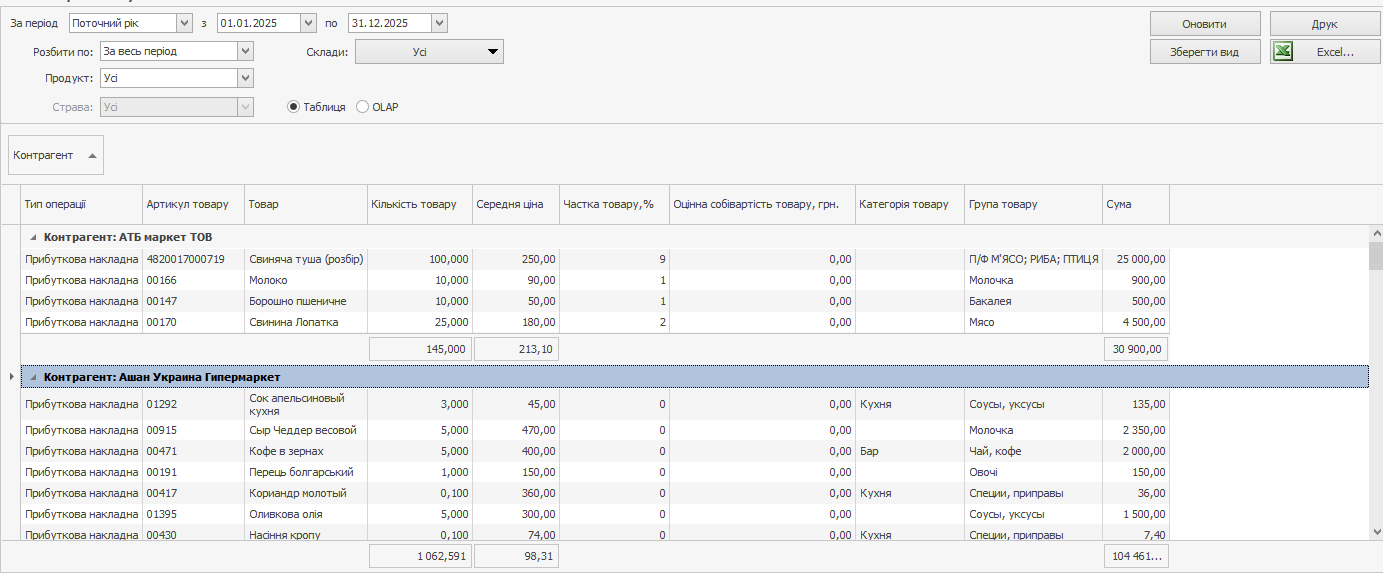Open the end date picker dropdown

click(440, 23)
